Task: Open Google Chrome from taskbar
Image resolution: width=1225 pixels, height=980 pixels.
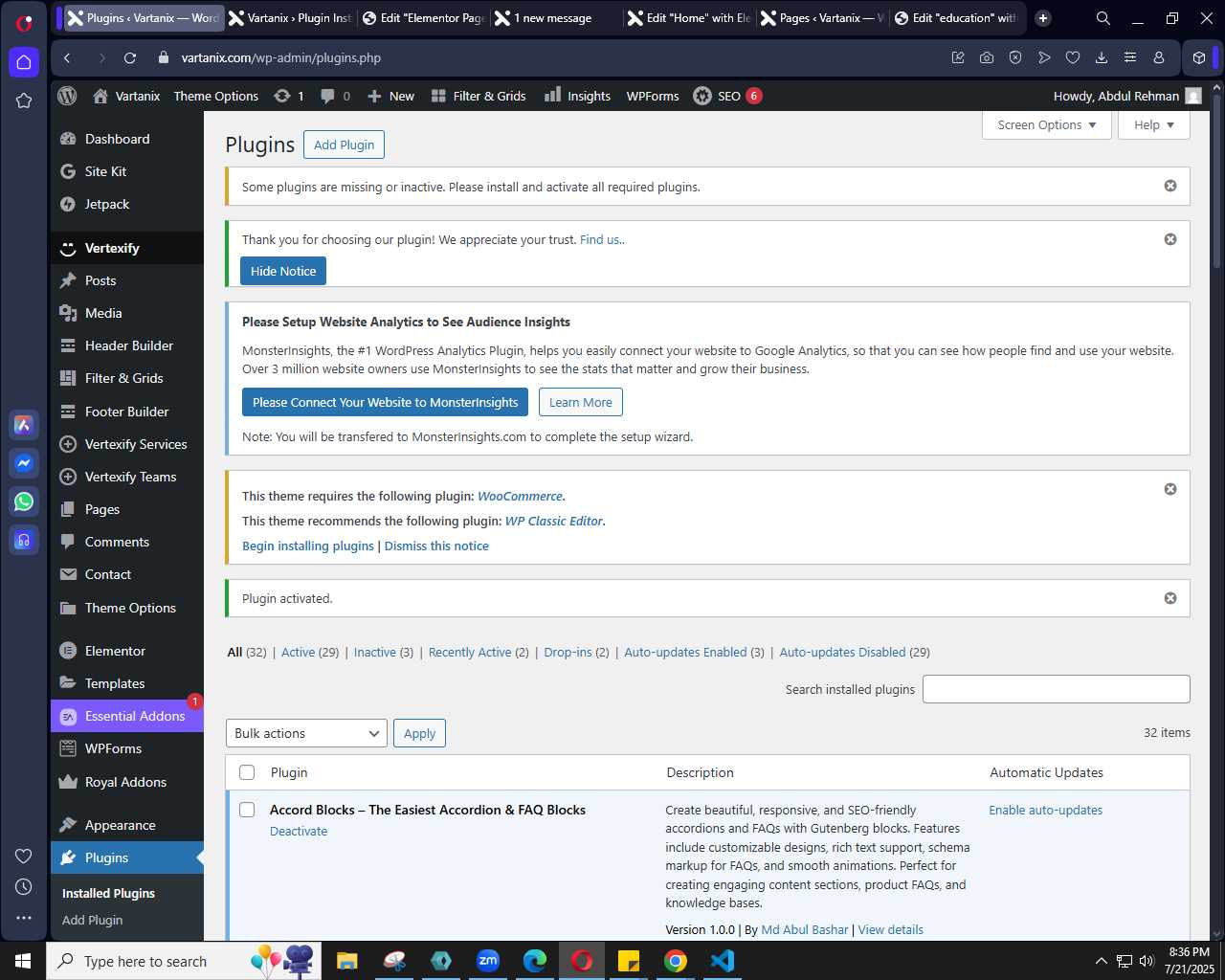Action: click(x=676, y=961)
